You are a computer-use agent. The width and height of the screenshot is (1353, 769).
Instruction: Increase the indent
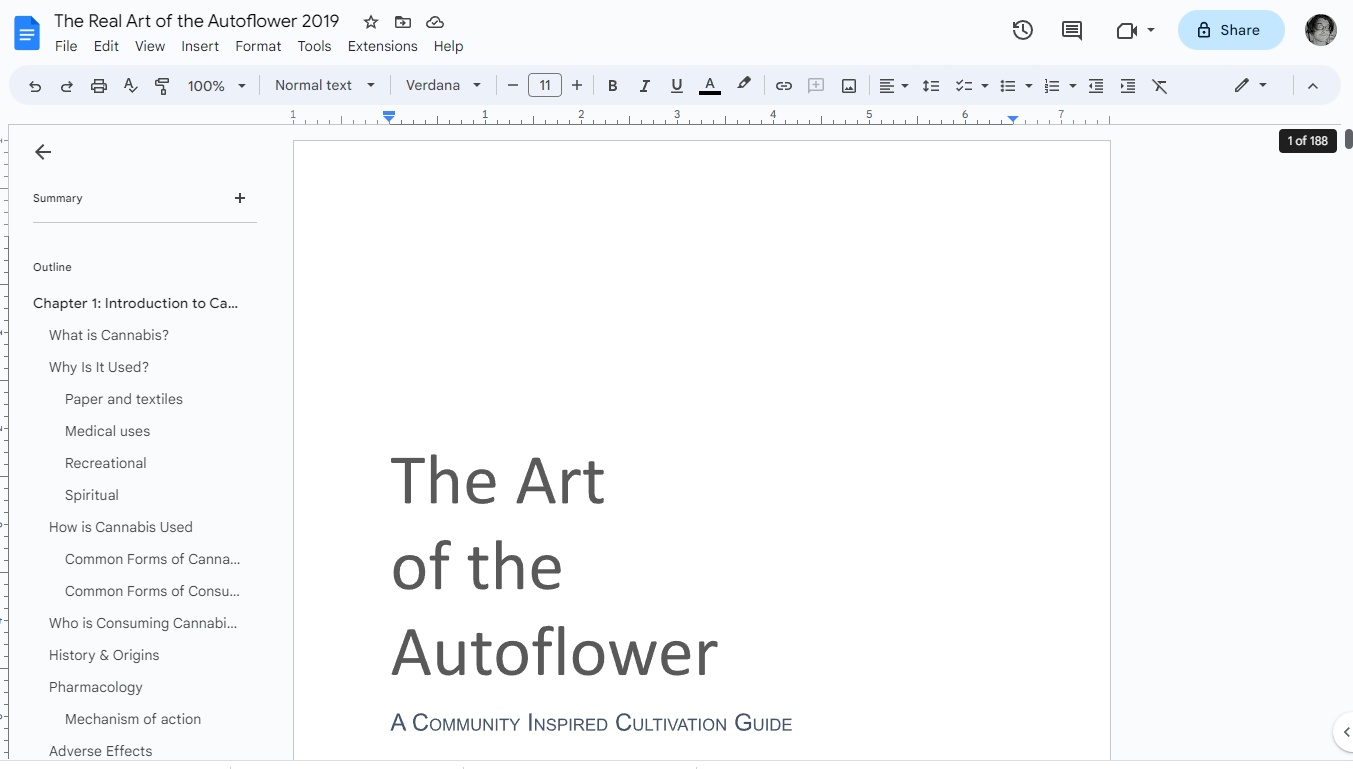(1128, 86)
